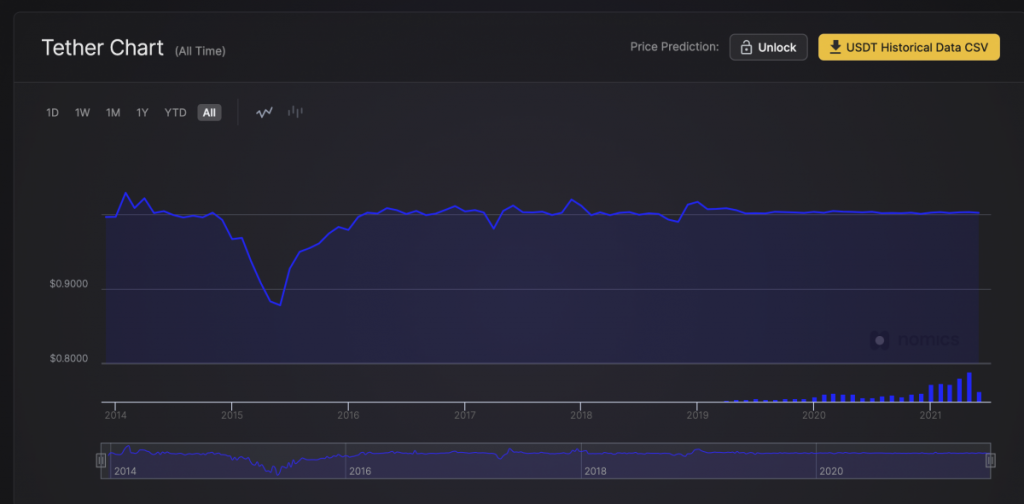Select the All time range
Image resolution: width=1024 pixels, height=504 pixels.
pos(209,113)
